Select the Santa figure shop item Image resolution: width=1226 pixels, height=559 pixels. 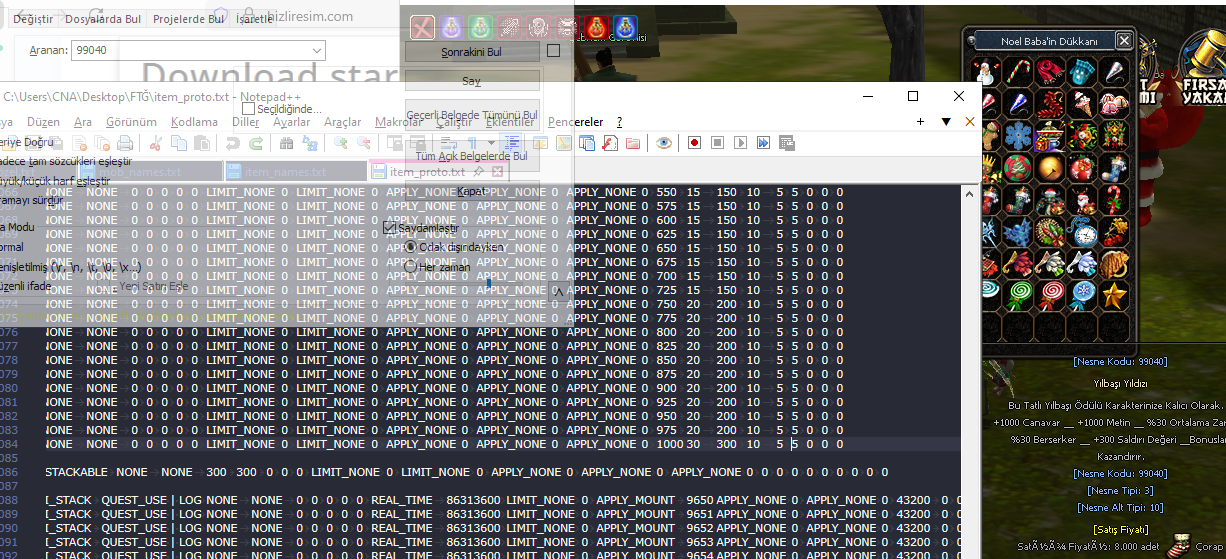click(1081, 200)
